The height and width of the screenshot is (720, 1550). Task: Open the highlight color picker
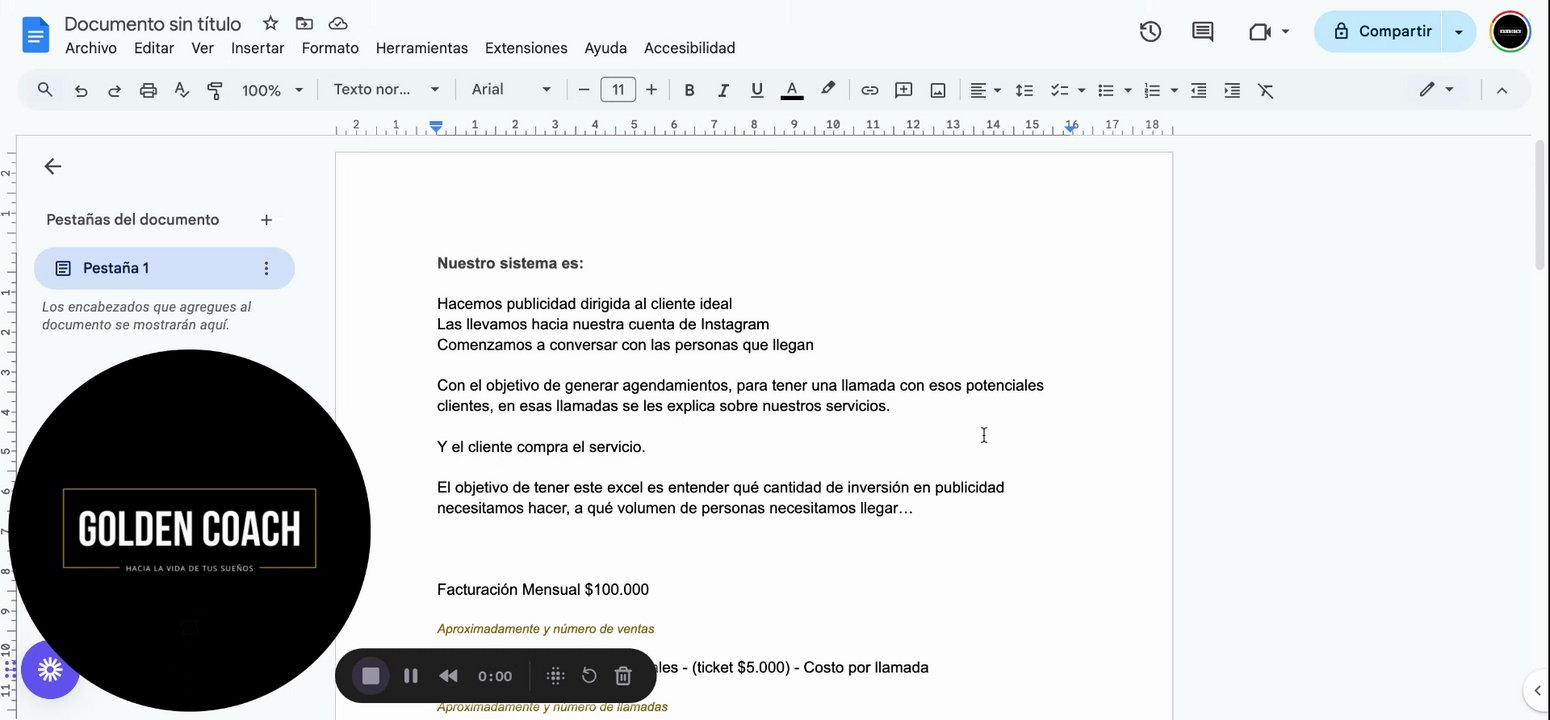(x=827, y=90)
